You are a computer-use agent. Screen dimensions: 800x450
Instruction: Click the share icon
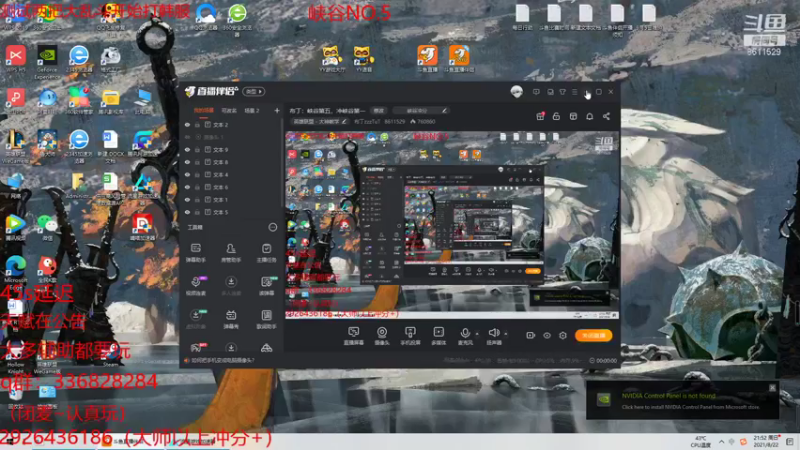[606, 116]
